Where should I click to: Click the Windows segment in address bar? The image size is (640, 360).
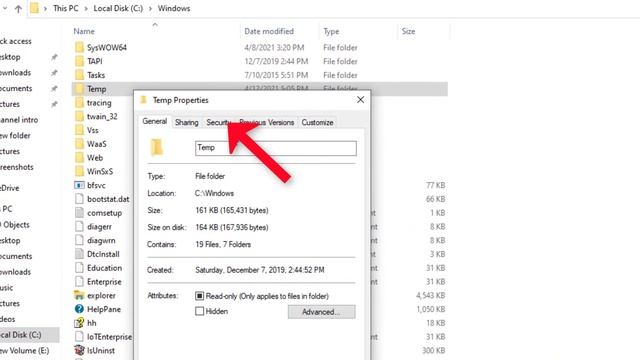coord(174,9)
